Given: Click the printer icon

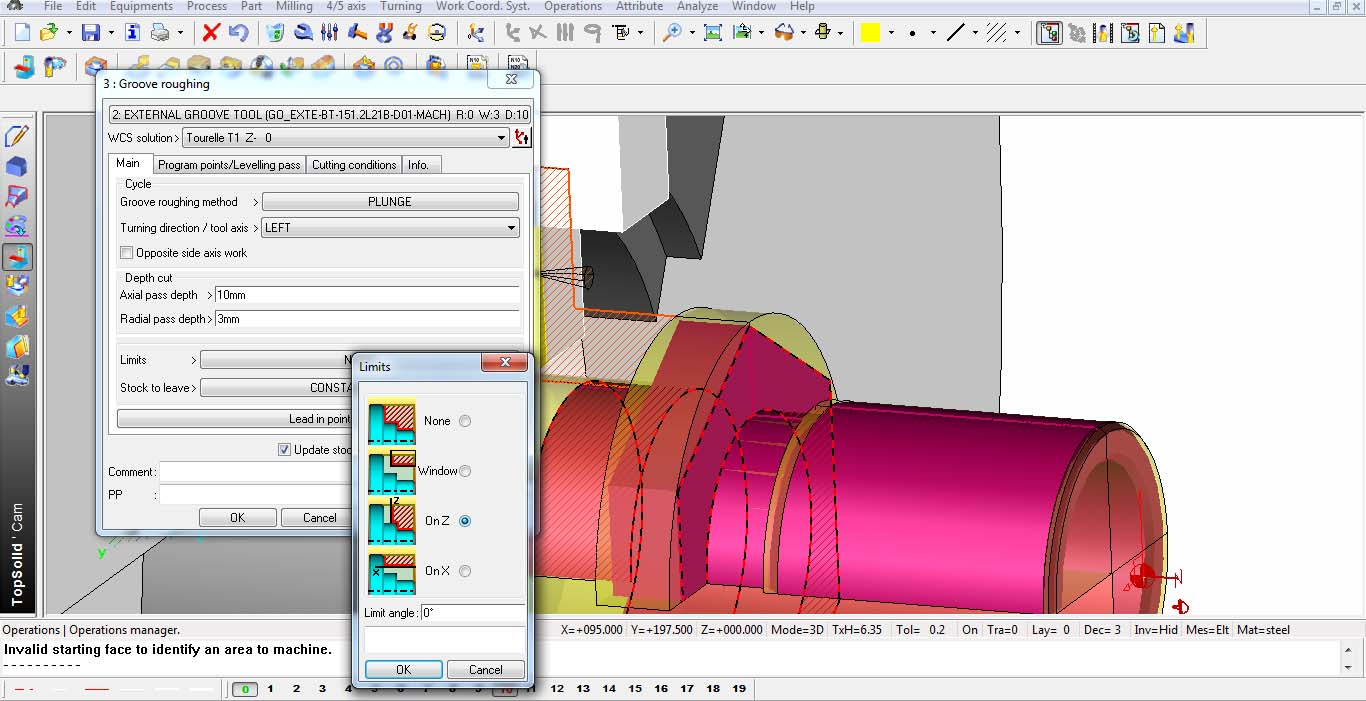Looking at the screenshot, I should 160,33.
